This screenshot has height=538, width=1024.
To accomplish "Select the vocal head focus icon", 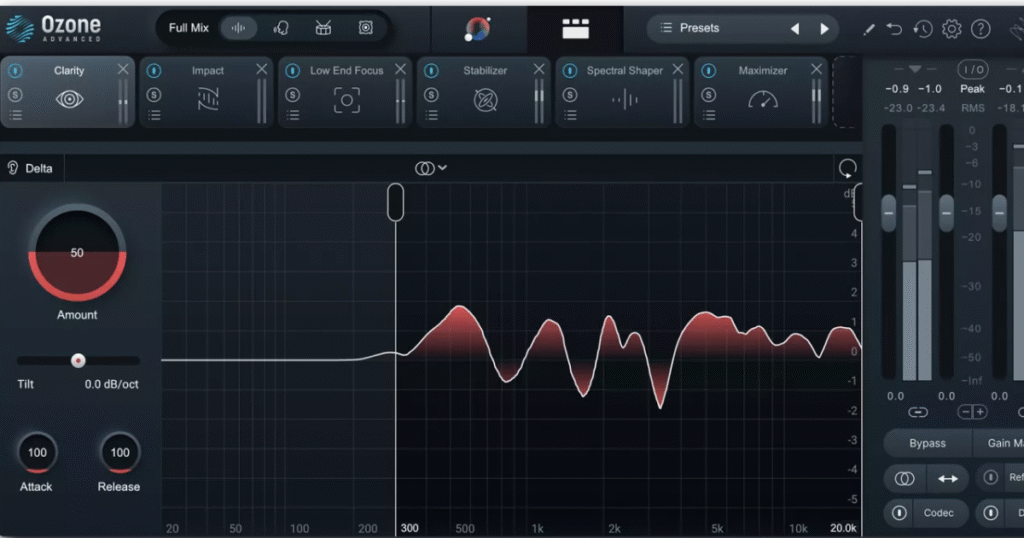I will (x=281, y=28).
